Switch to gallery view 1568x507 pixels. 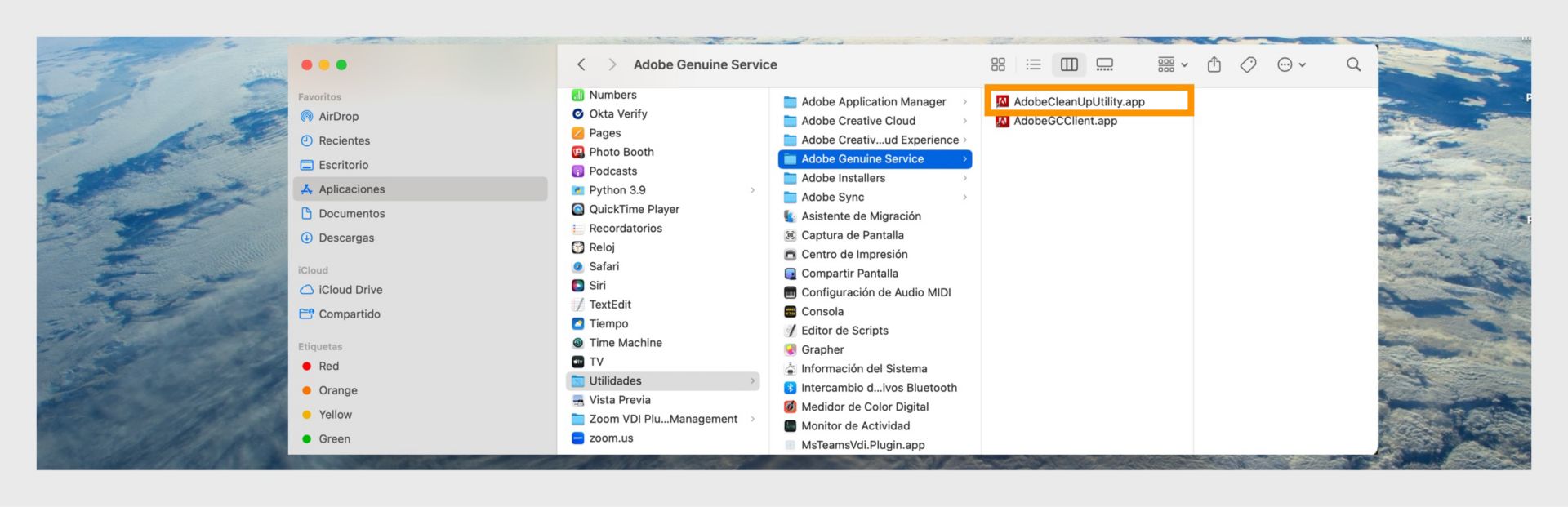click(x=1105, y=64)
